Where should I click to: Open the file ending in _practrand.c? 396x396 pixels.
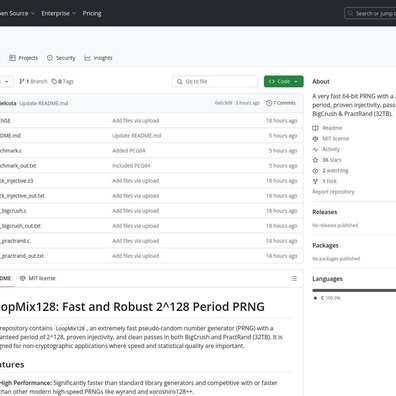click(x=15, y=241)
